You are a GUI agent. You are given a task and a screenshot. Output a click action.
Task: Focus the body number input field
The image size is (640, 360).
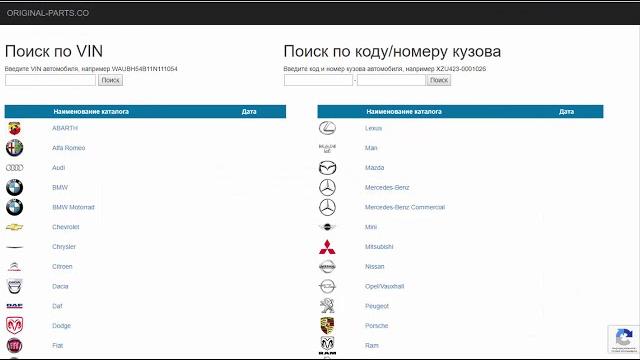tap(391, 80)
